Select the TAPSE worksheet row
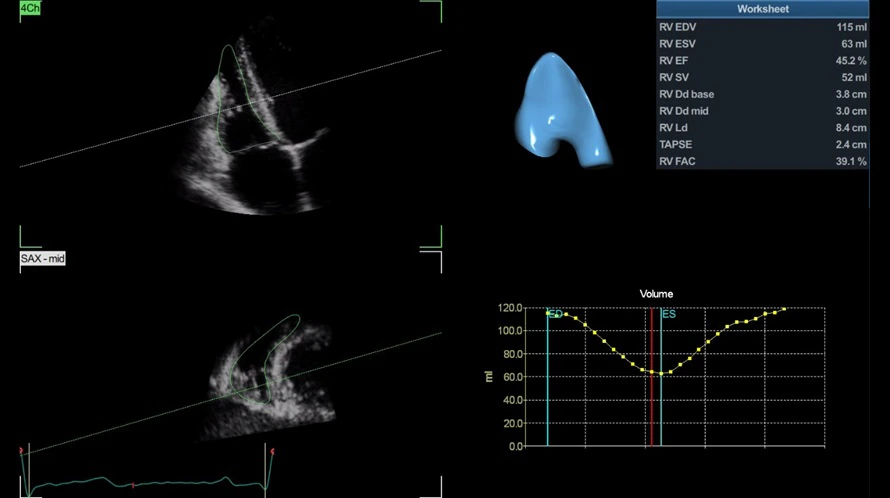 point(762,144)
